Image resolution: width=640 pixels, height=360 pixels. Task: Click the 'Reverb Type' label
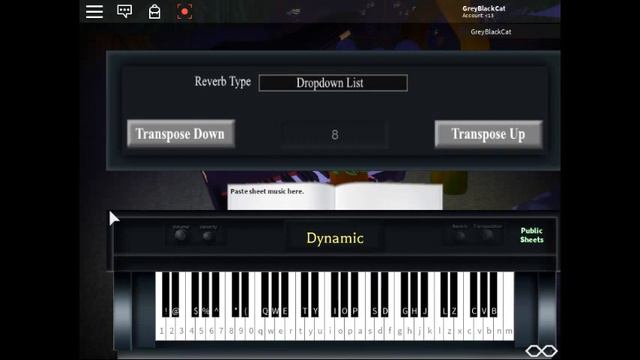222,82
